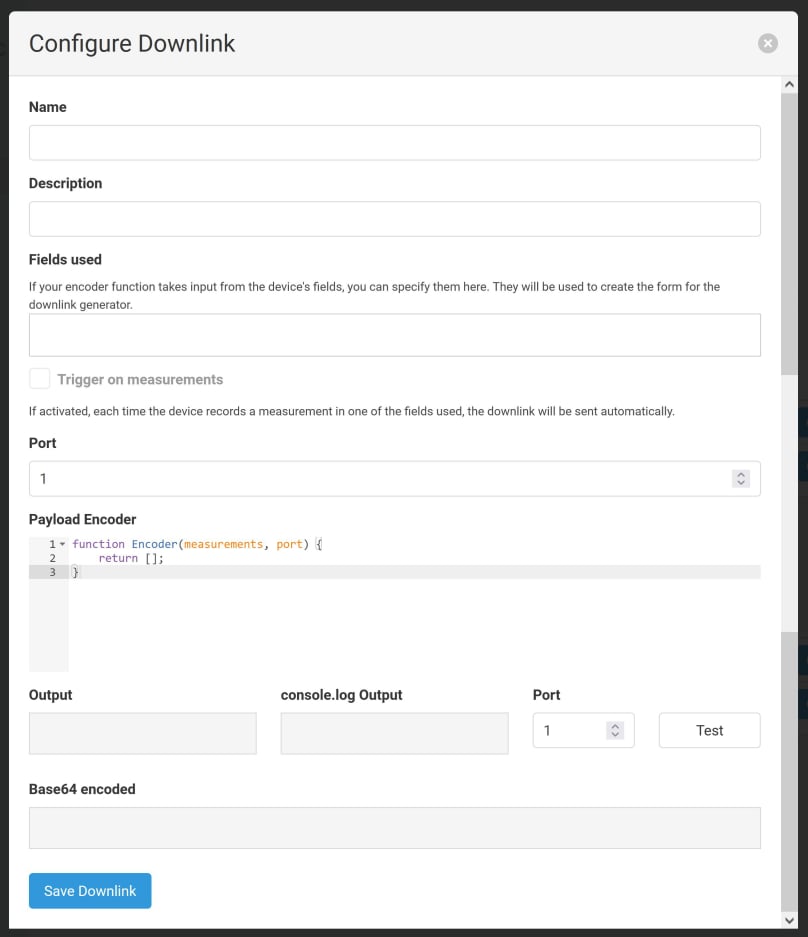Click Save Downlink to store the configuration

(x=90, y=890)
